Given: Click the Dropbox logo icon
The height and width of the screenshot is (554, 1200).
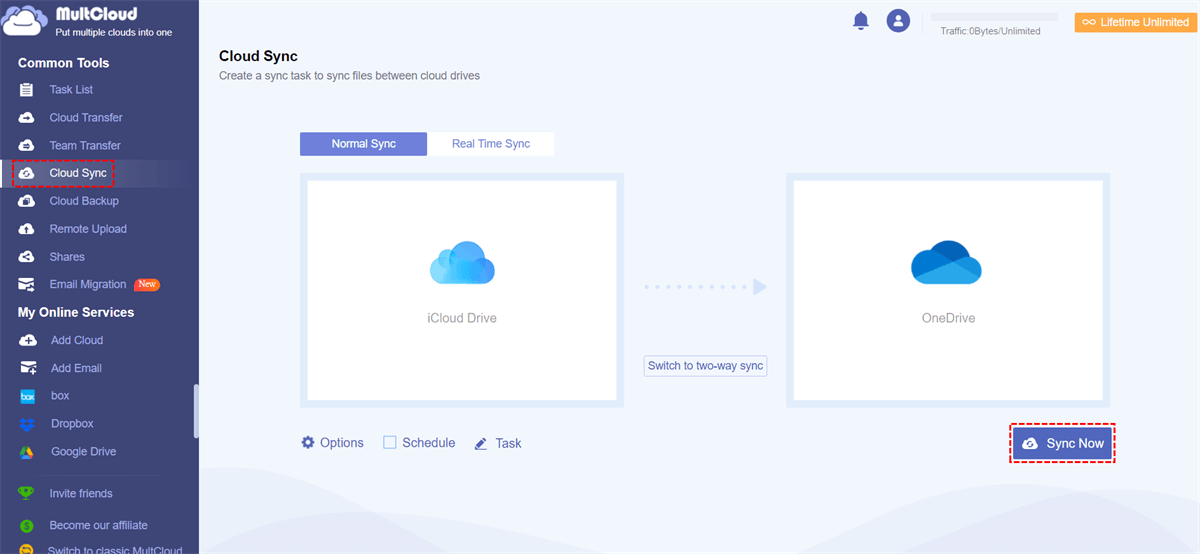Looking at the screenshot, I should 29,424.
